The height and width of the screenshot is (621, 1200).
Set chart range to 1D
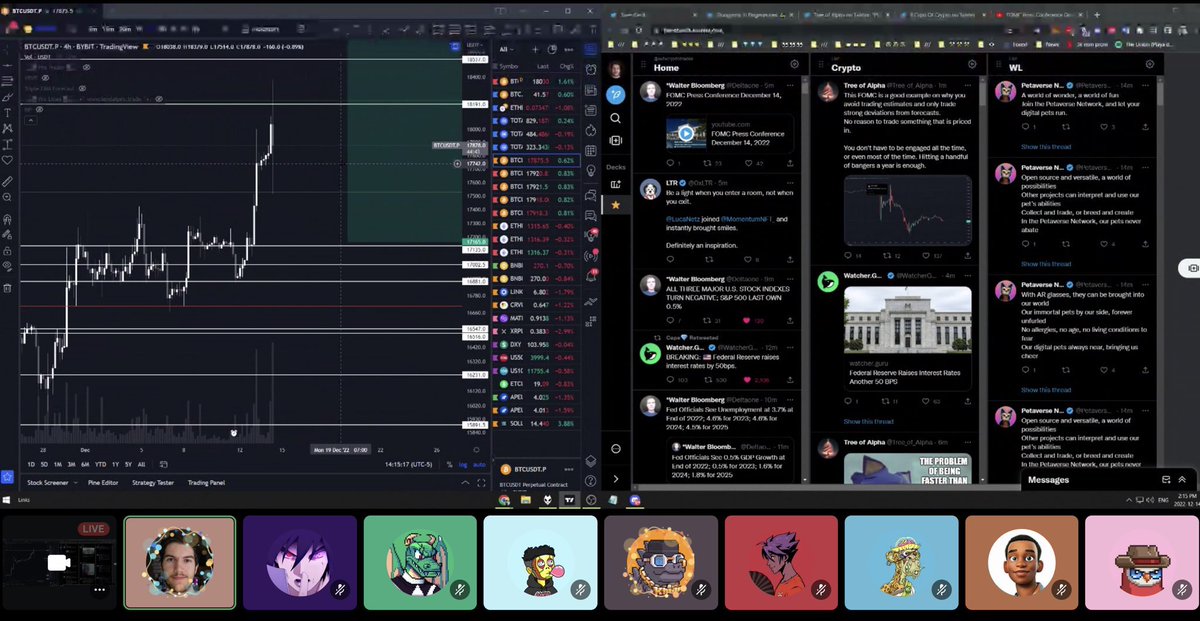[x=31, y=464]
